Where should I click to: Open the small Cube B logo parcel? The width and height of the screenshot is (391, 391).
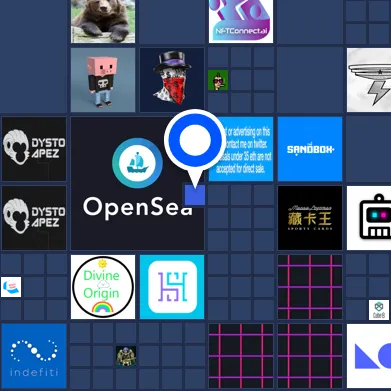tap(379, 310)
